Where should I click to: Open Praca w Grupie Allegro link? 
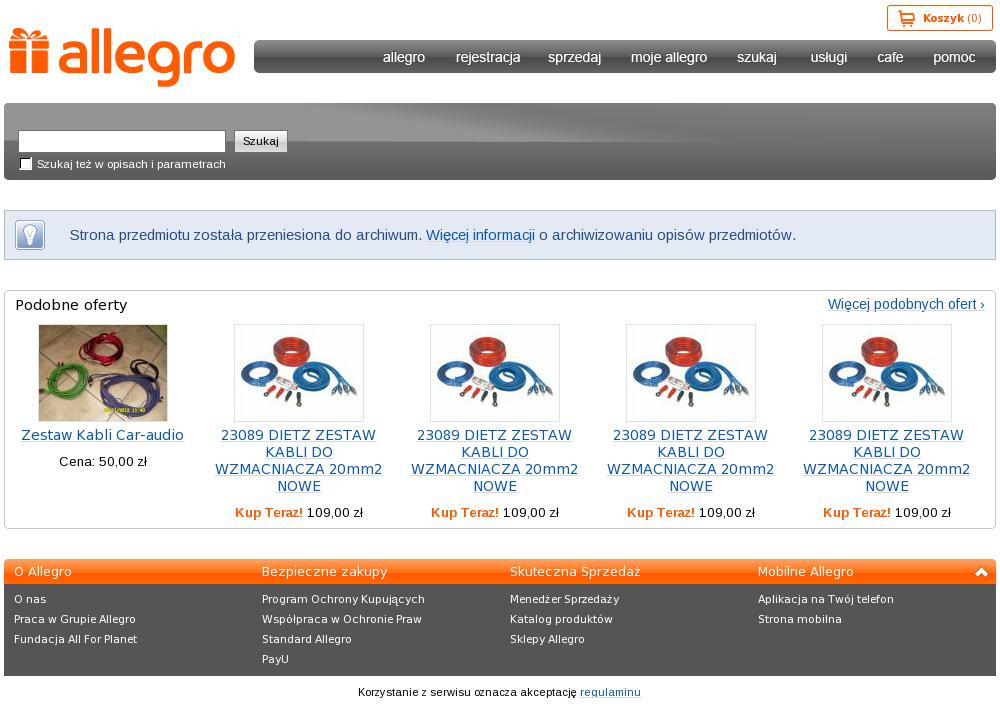tap(75, 619)
